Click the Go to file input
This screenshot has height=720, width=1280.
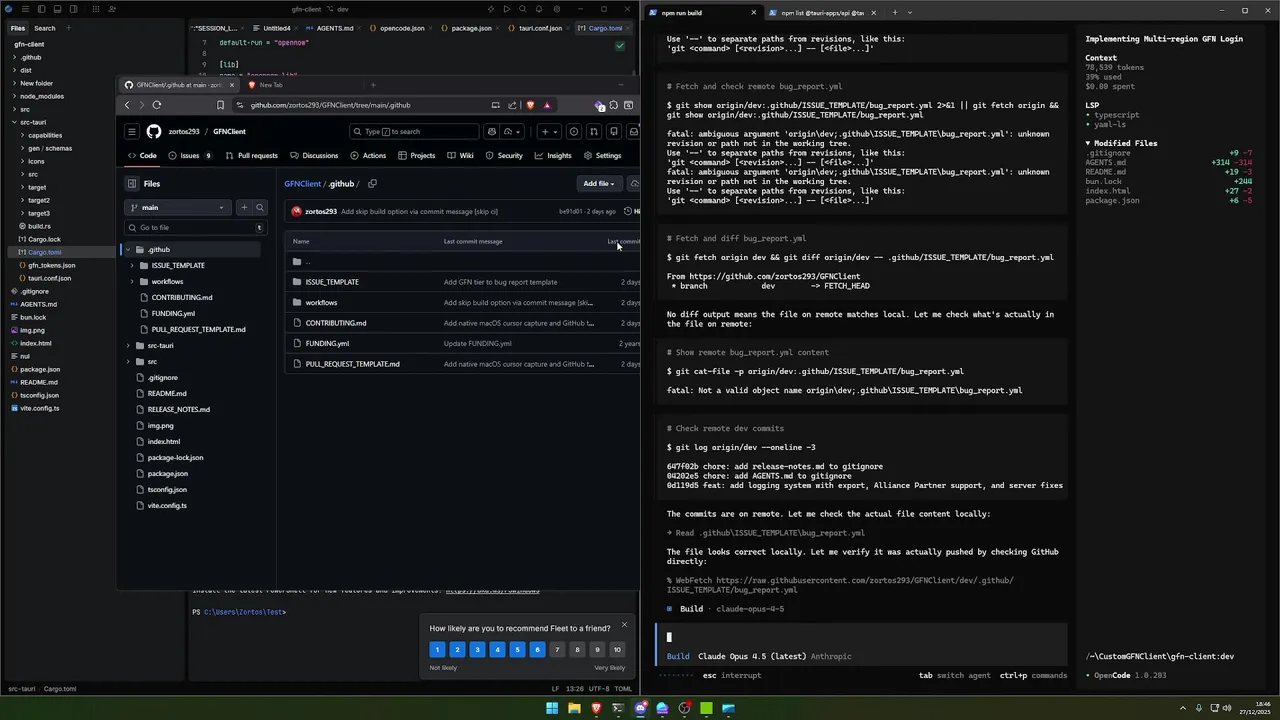pyautogui.click(x=195, y=227)
